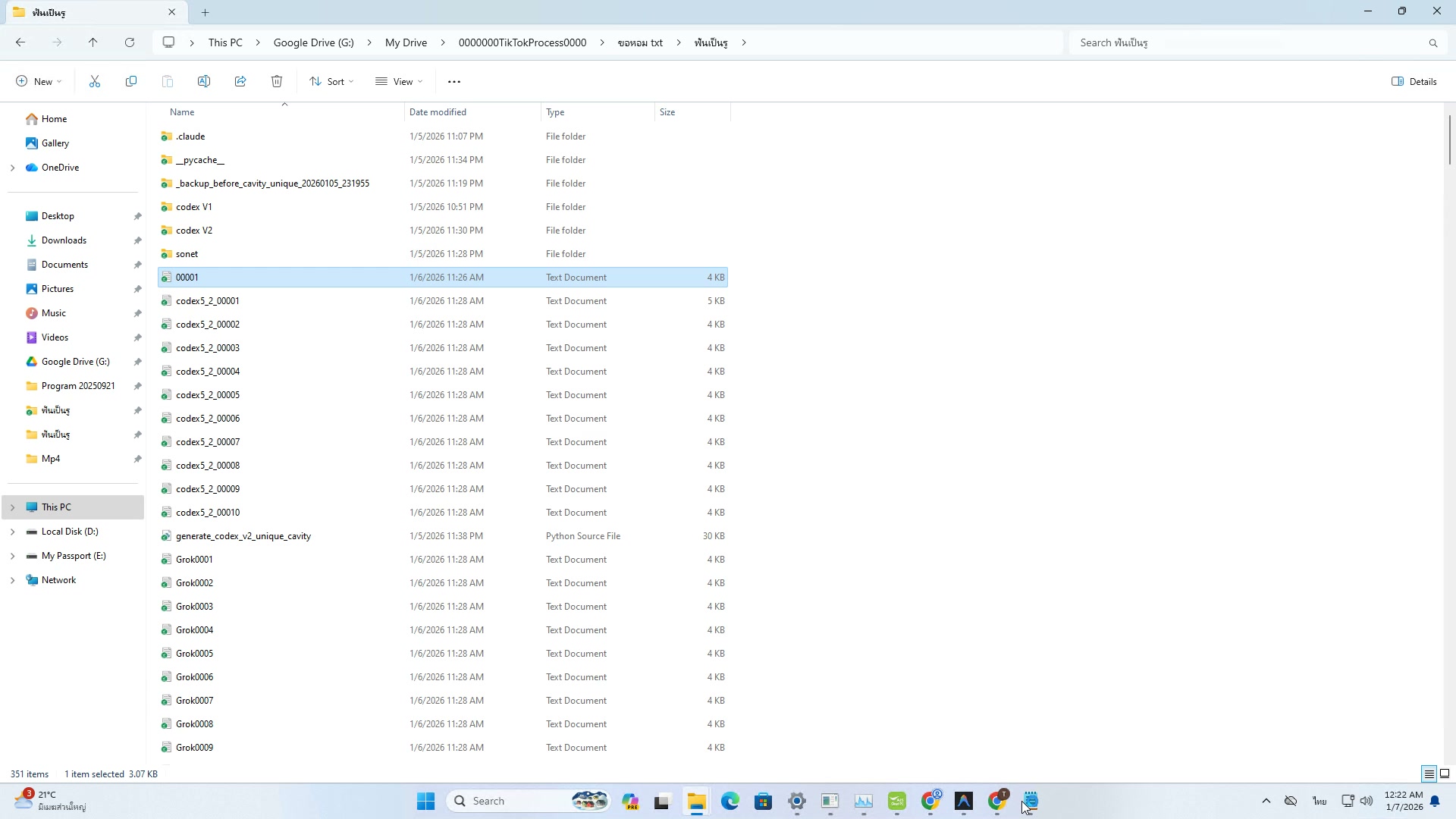Click the Rename icon in toolbar

(x=204, y=81)
